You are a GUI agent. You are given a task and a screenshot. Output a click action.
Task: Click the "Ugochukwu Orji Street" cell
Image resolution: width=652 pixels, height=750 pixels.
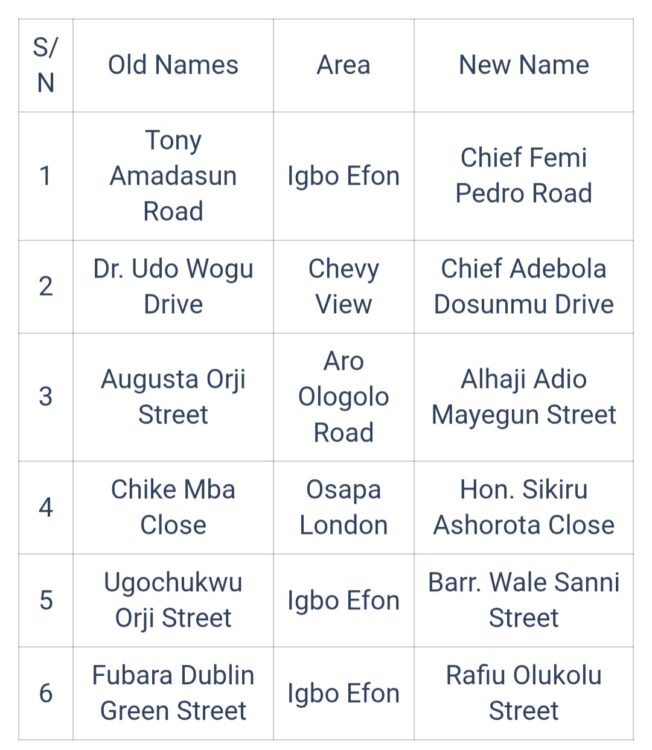[173, 600]
